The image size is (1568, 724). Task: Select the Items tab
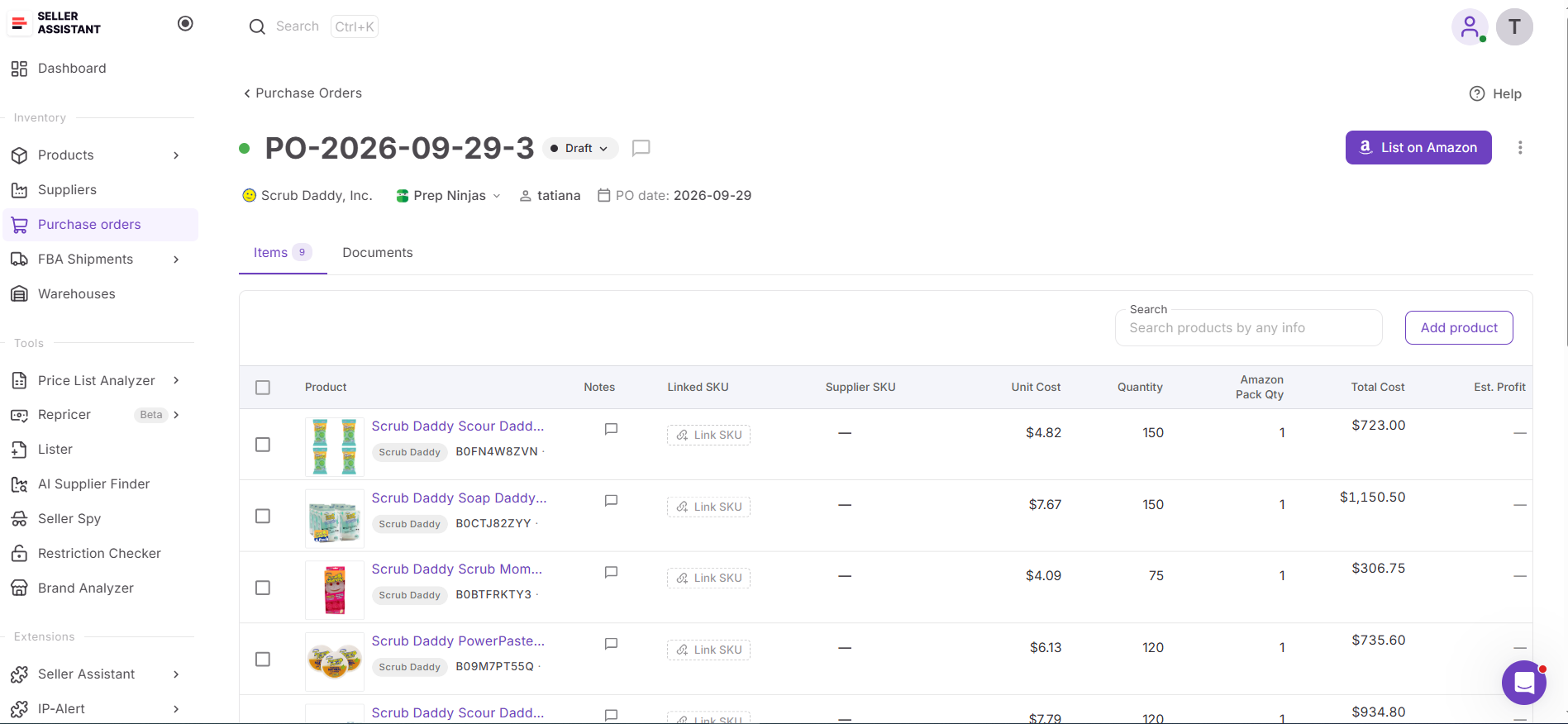[283, 253]
